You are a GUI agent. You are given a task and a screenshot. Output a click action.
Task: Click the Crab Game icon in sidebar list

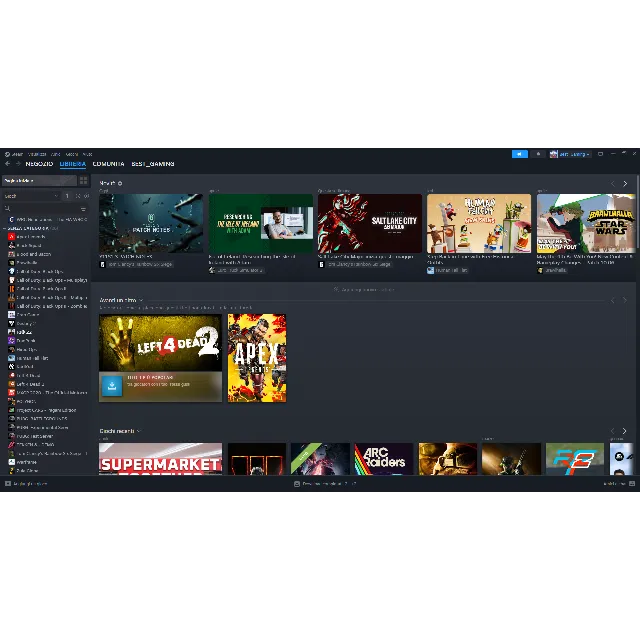[11, 315]
